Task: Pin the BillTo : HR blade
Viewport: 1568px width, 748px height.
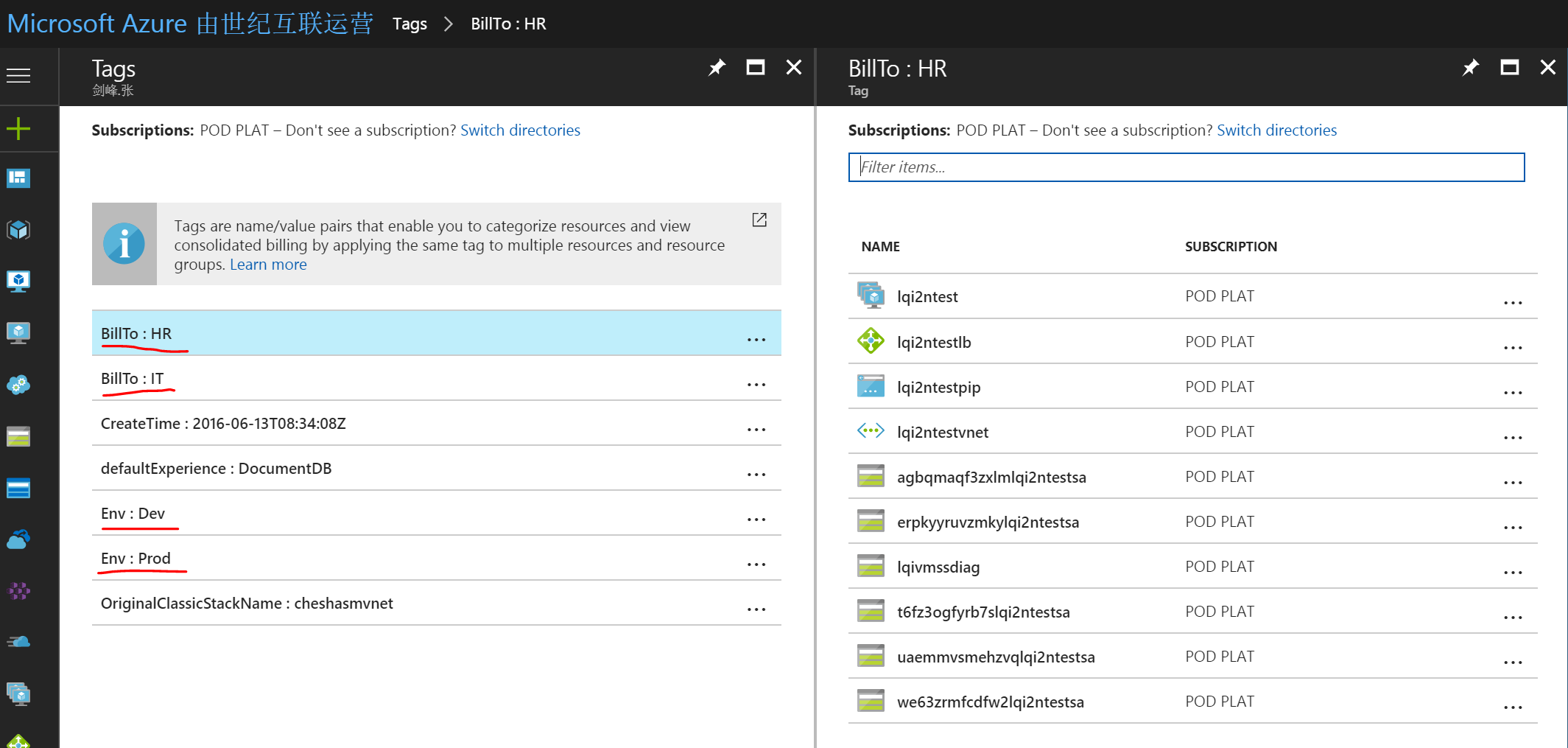Action: [1471, 68]
